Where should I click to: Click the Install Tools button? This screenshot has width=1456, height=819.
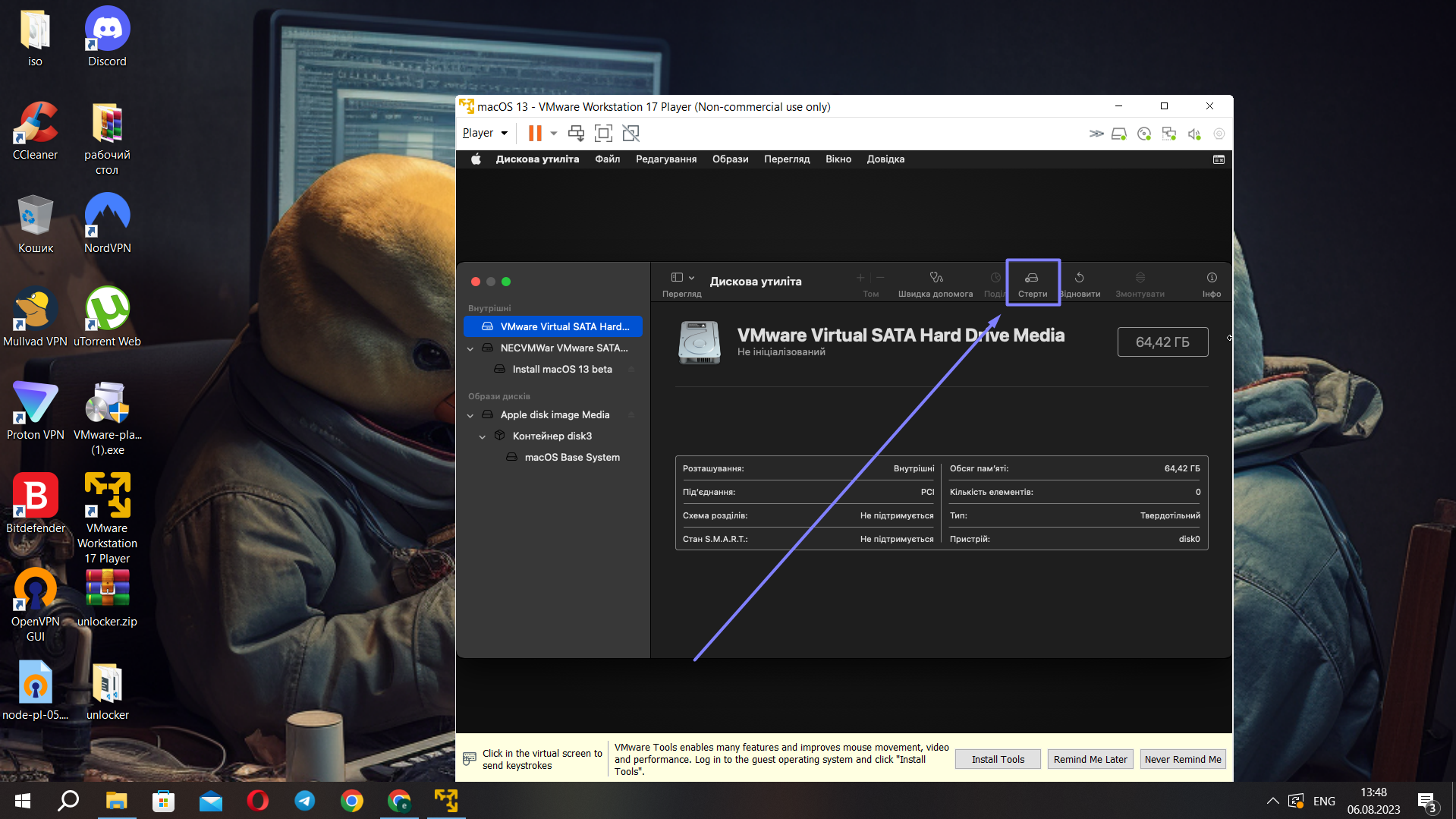[998, 759]
